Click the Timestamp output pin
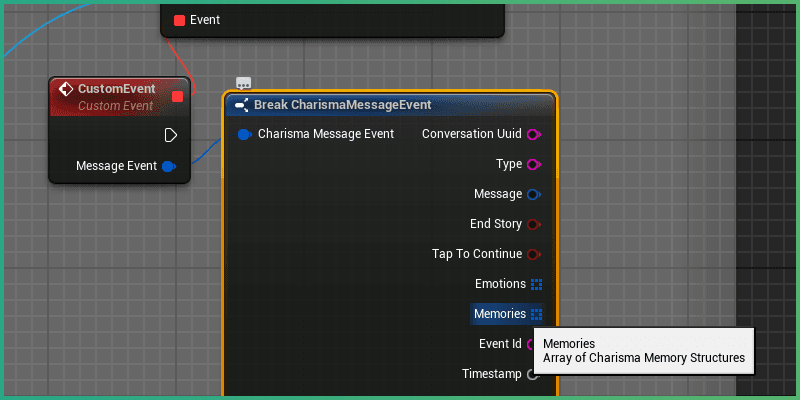Screen dimensions: 800x400 [533, 374]
